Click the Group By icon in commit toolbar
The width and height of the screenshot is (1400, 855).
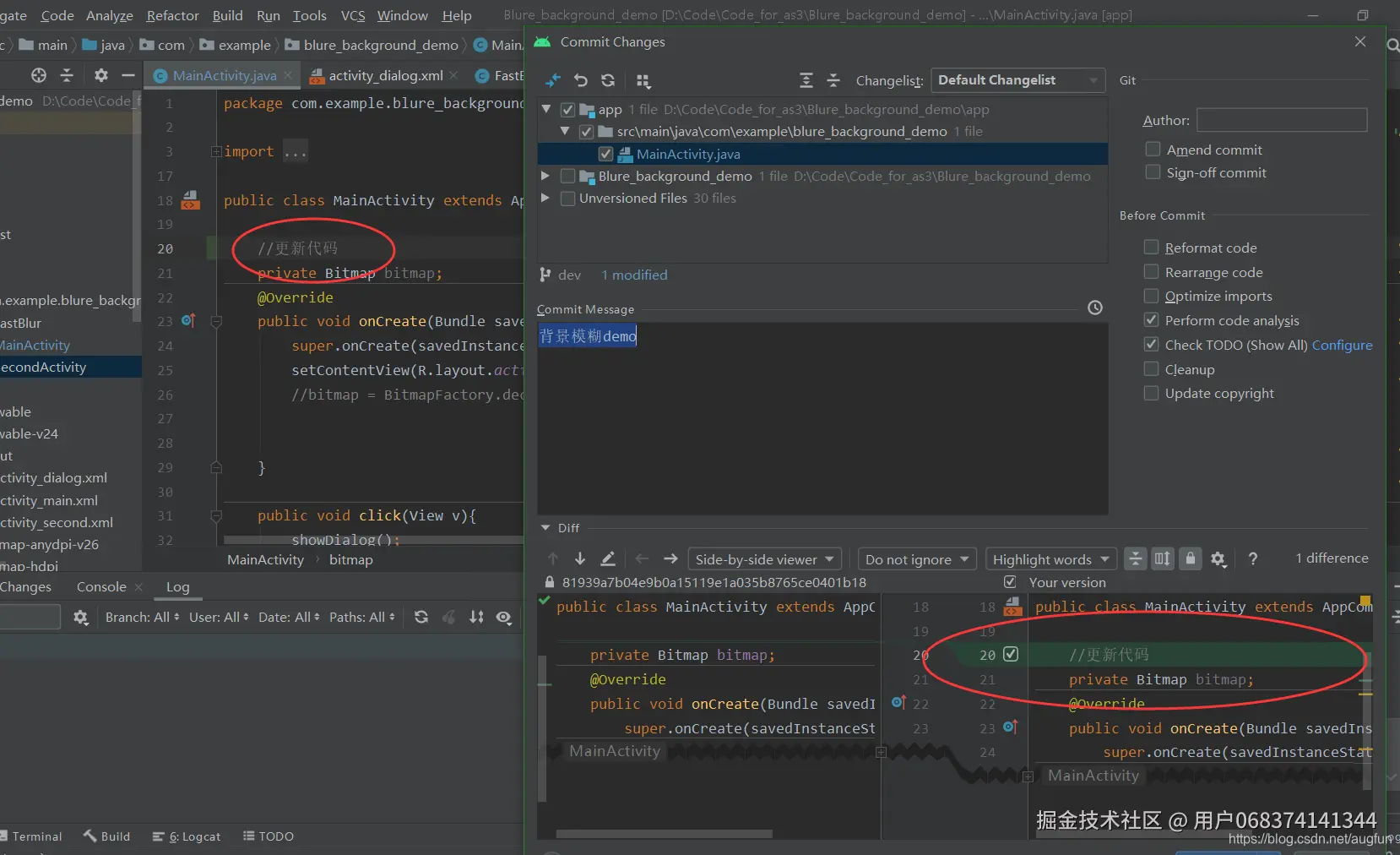coord(643,80)
